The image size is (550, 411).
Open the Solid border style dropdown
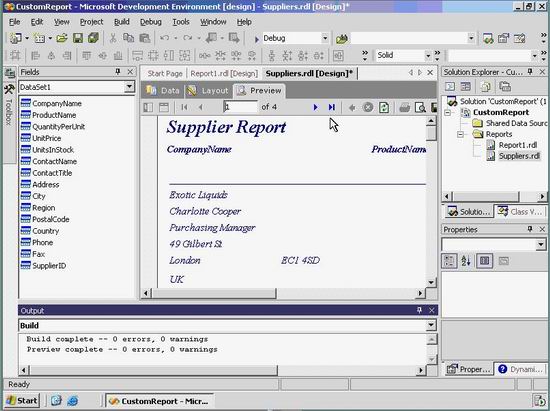tap(428, 55)
